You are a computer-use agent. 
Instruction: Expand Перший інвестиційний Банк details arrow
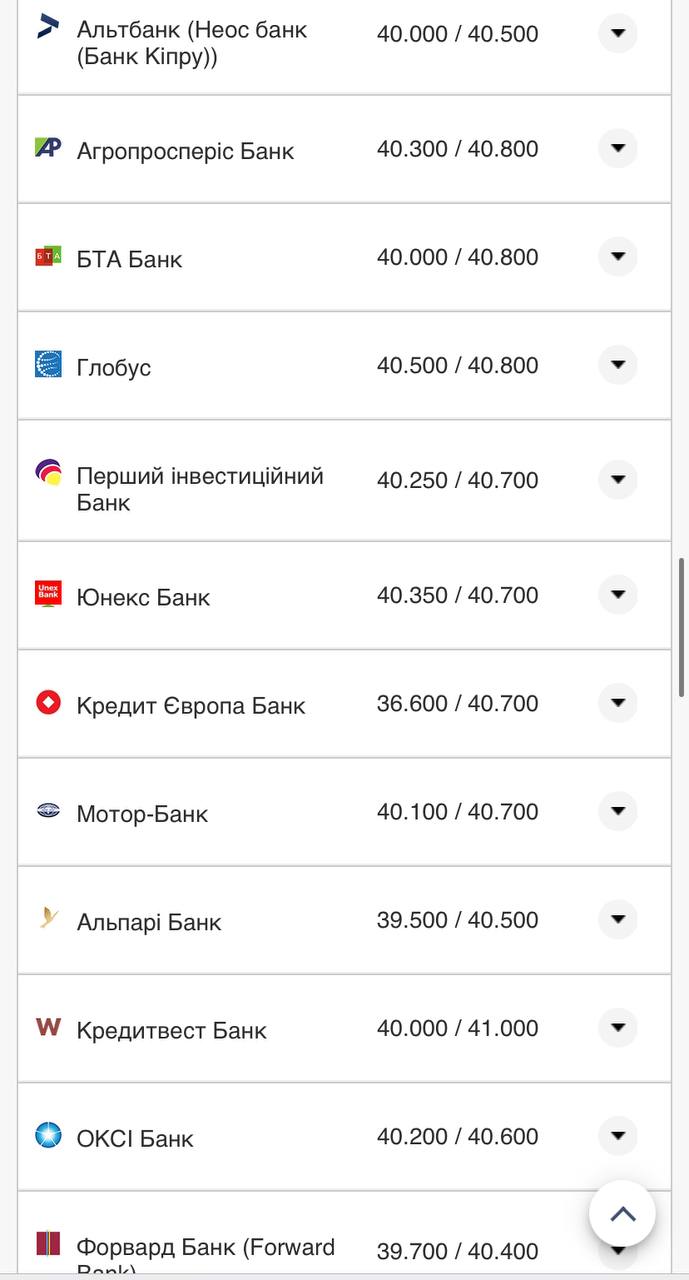click(617, 480)
